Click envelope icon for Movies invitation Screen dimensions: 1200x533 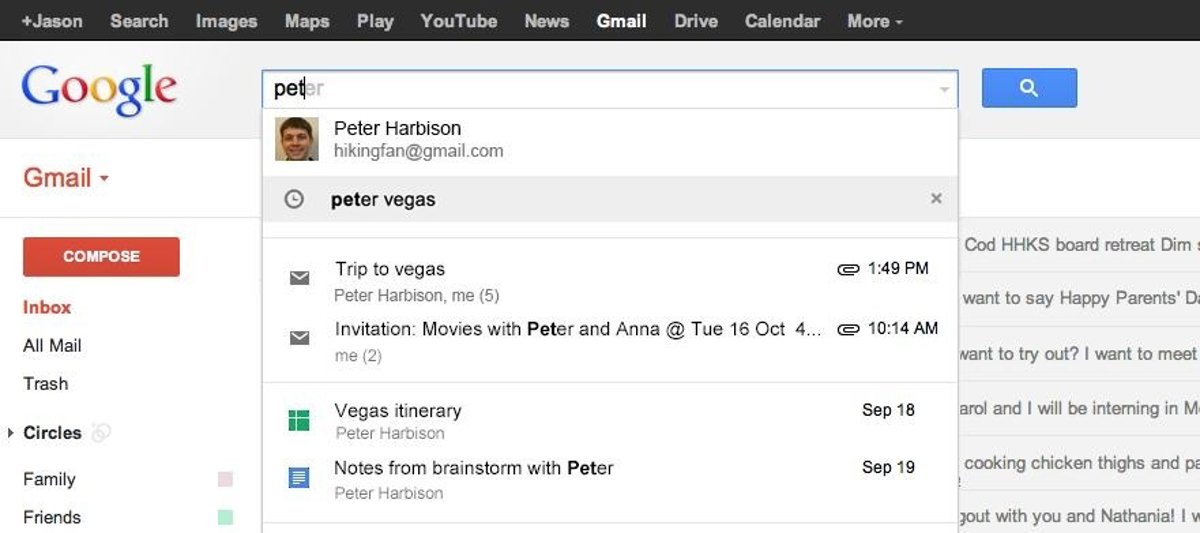tap(299, 338)
